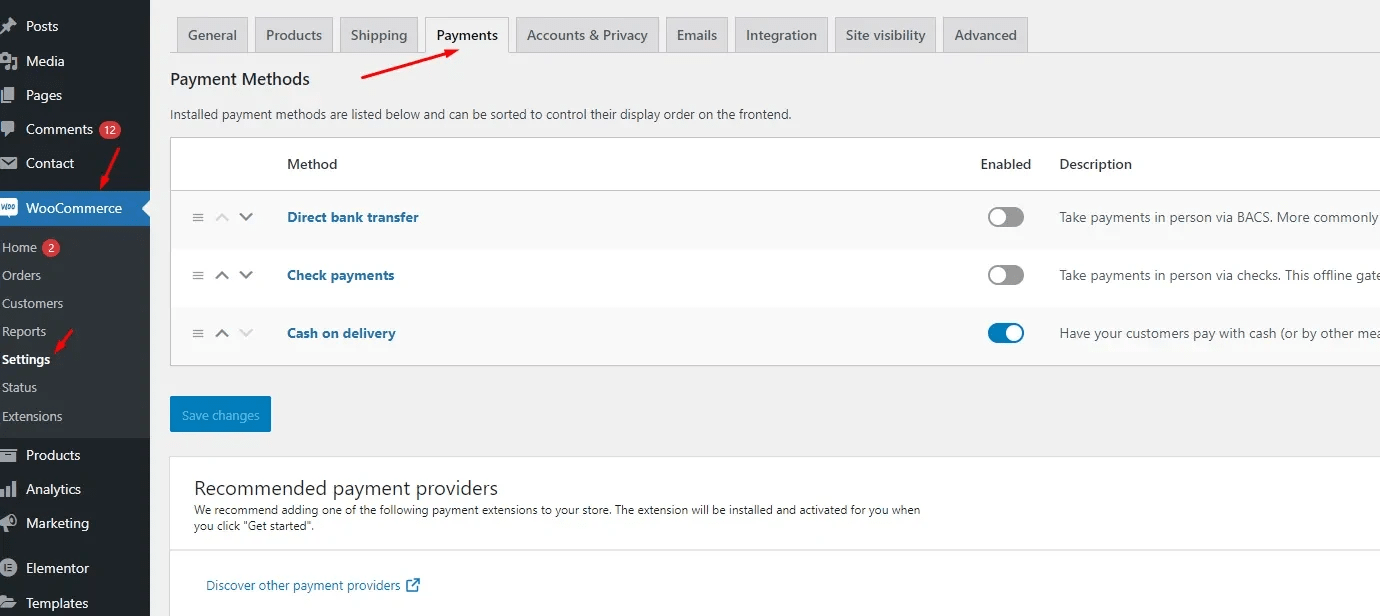Open the Accounts & Privacy tab
This screenshot has height=616, width=1380.
(587, 35)
